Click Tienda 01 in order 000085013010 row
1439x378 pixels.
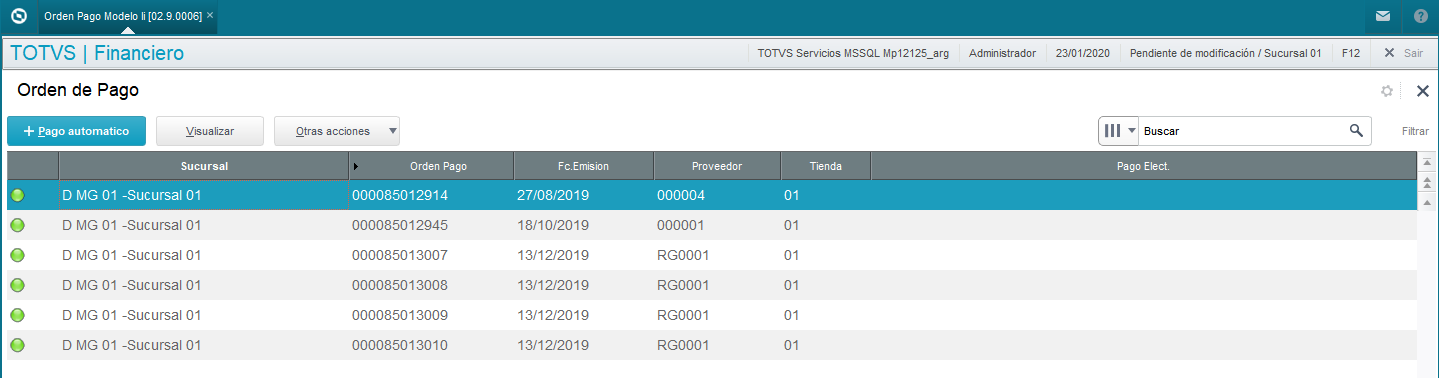[x=791, y=345]
